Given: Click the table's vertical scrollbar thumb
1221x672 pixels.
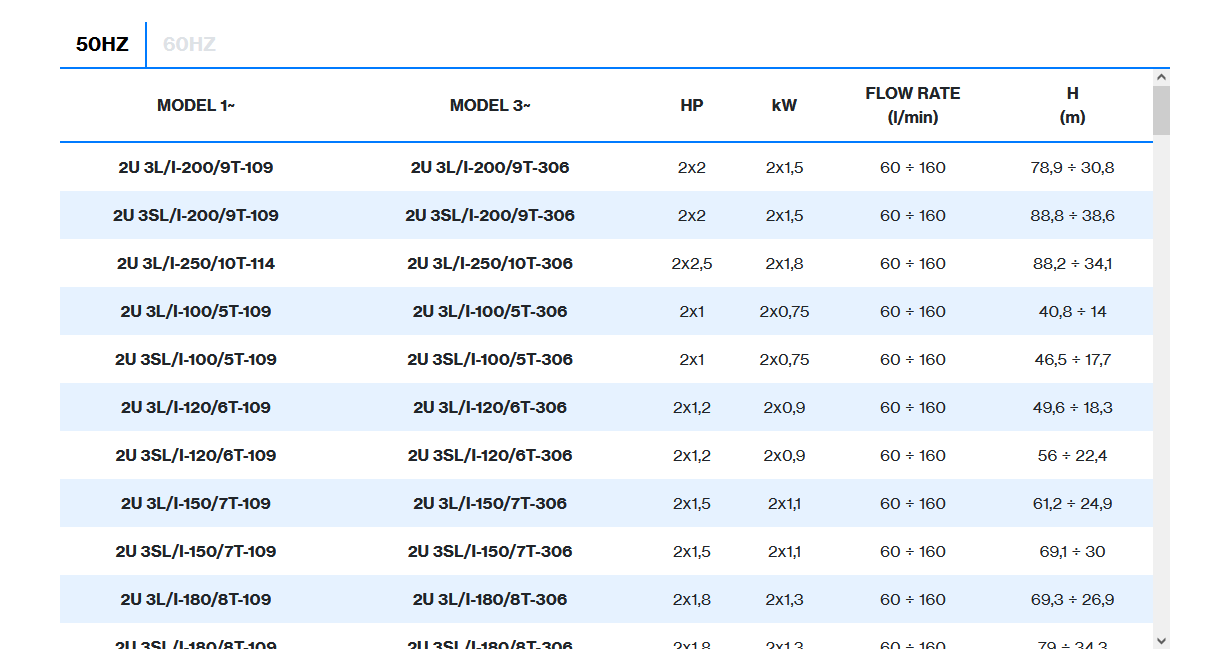Looking at the screenshot, I should [x=1161, y=110].
